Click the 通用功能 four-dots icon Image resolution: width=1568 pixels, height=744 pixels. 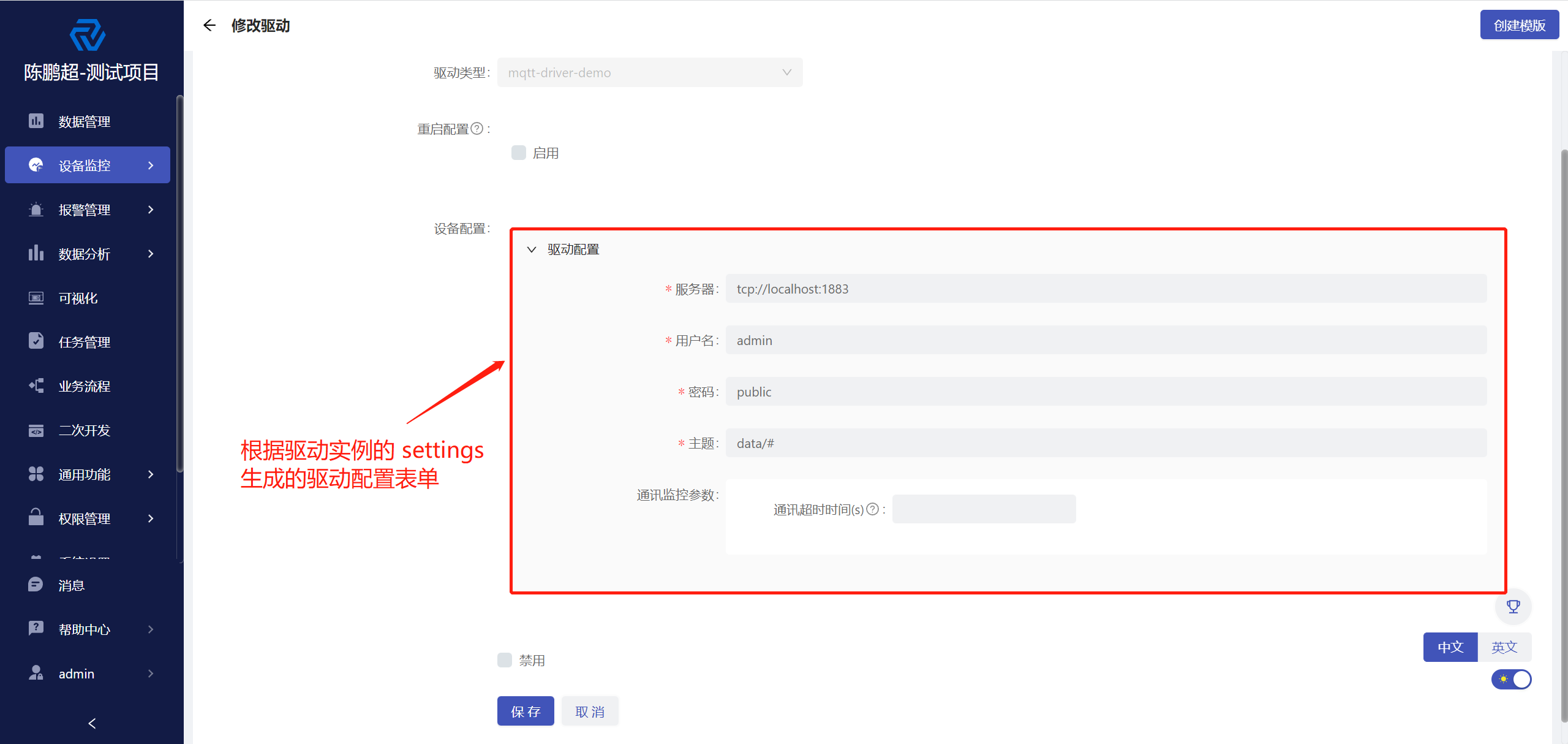click(36, 474)
